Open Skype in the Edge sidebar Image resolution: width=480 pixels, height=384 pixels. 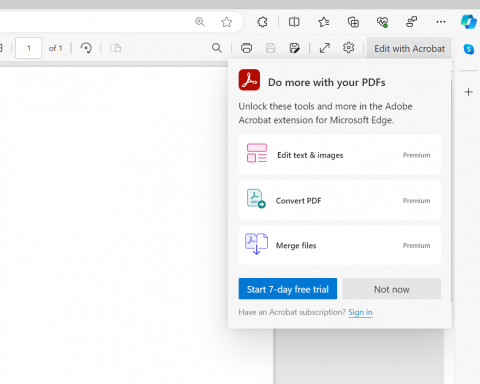pyautogui.click(x=469, y=49)
